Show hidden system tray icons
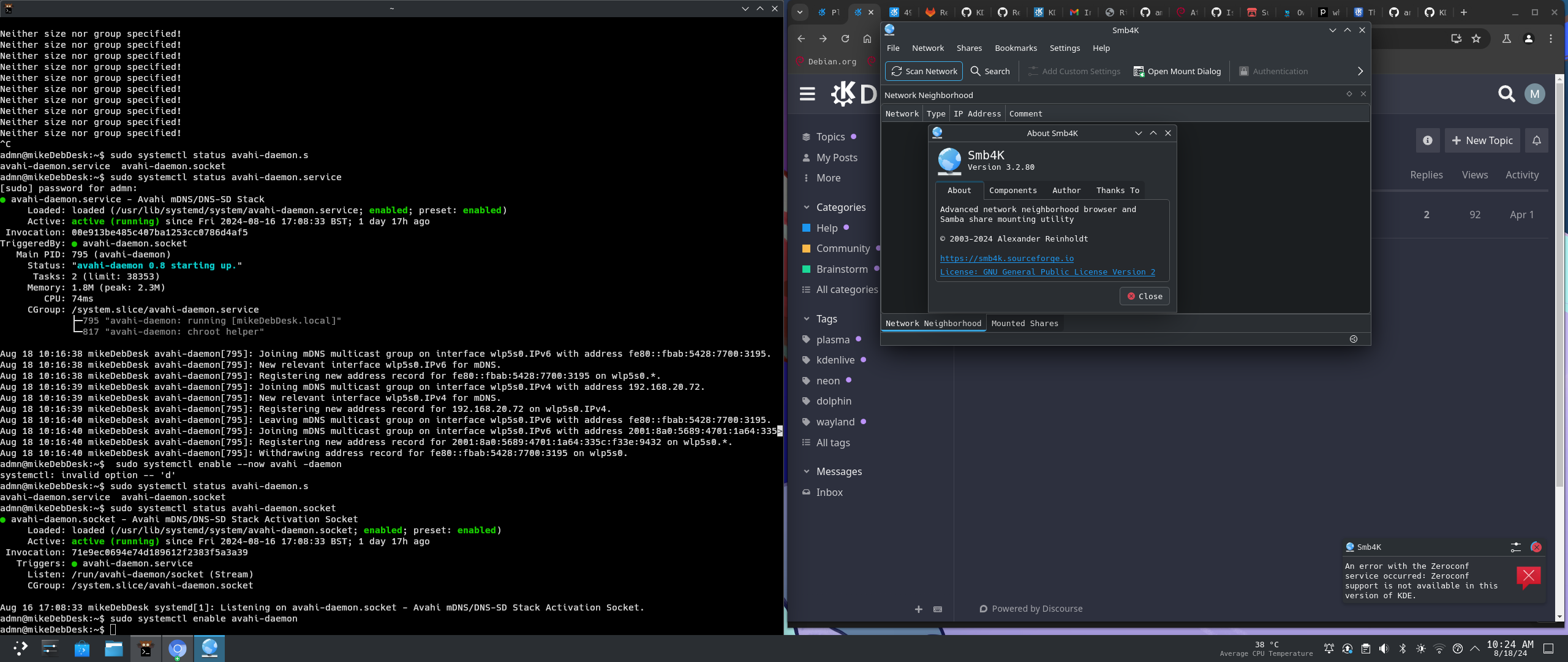This screenshot has width=1568, height=662. coord(1474,649)
